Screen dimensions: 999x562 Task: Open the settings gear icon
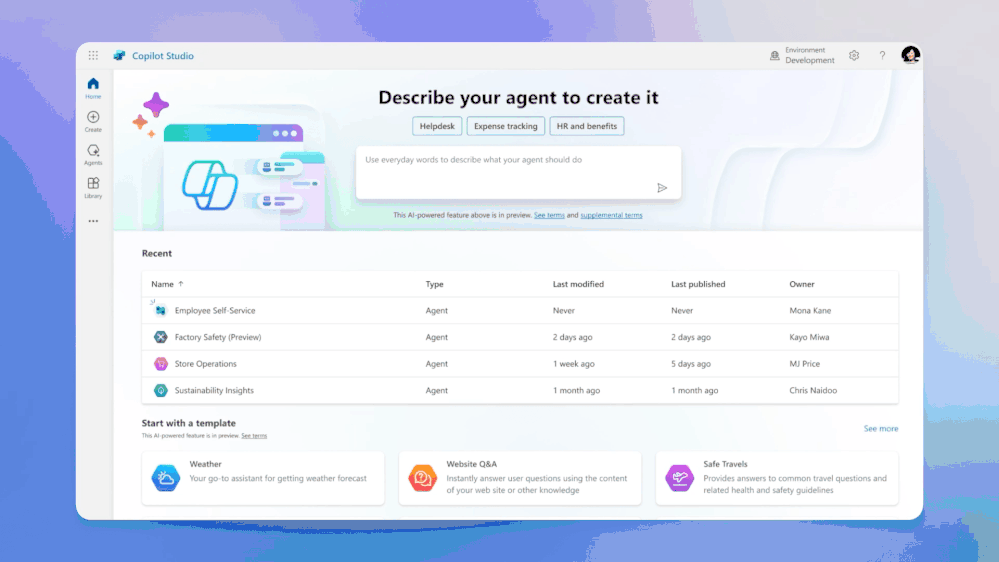[854, 55]
